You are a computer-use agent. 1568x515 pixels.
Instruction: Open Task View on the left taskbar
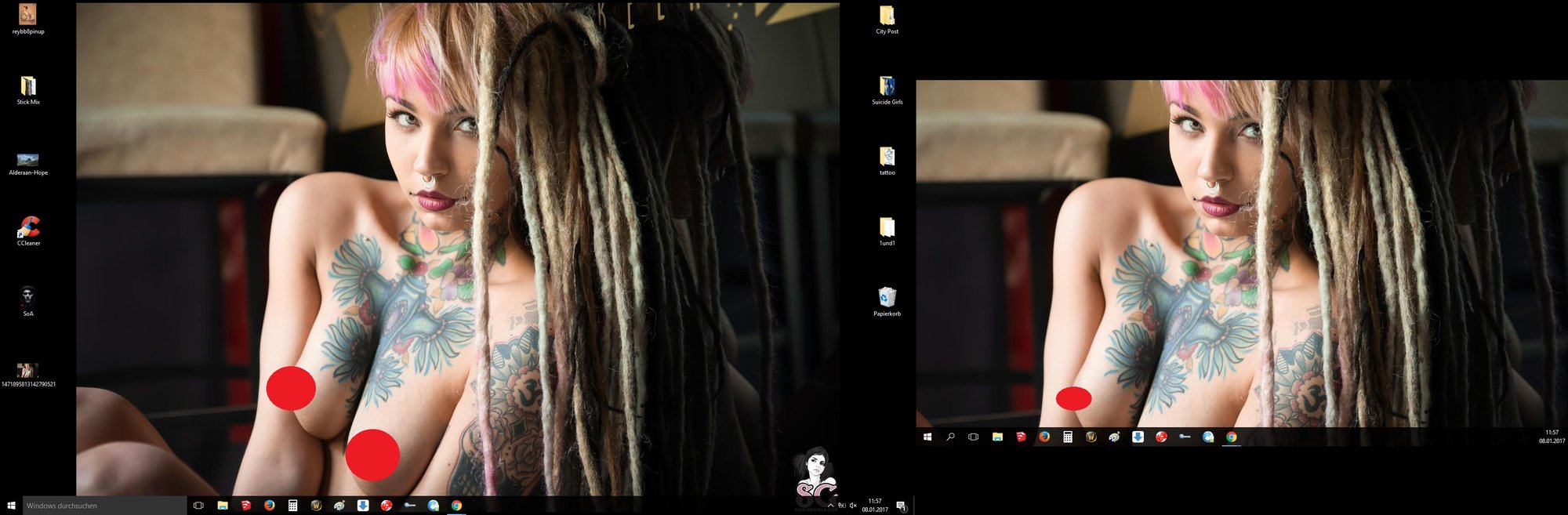198,506
